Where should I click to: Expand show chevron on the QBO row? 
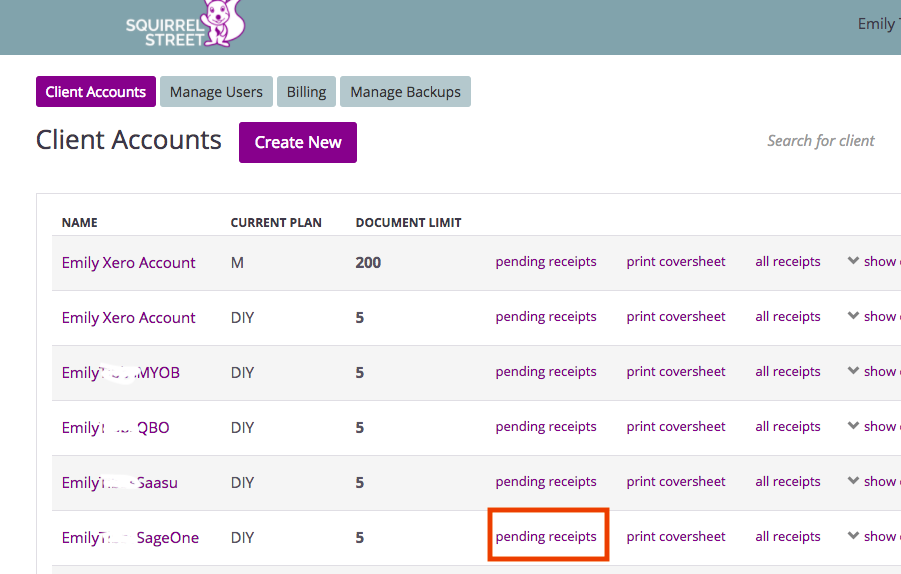coord(853,426)
